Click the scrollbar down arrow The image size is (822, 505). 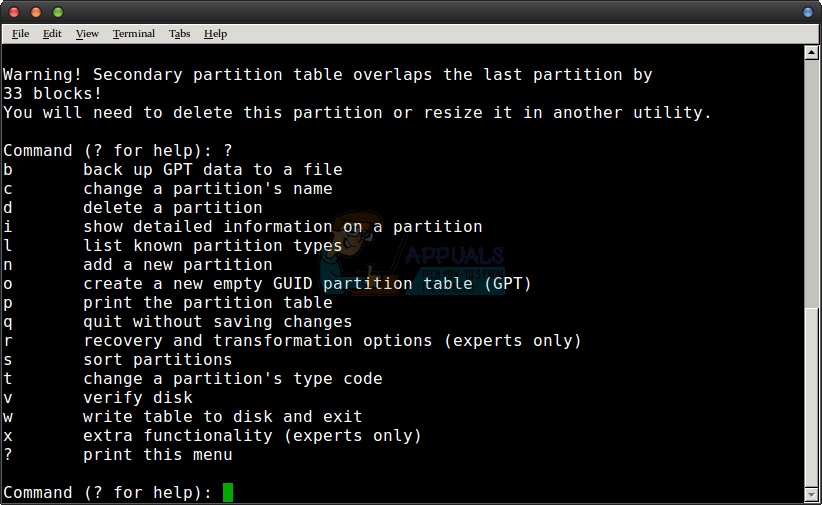pyautogui.click(x=812, y=495)
